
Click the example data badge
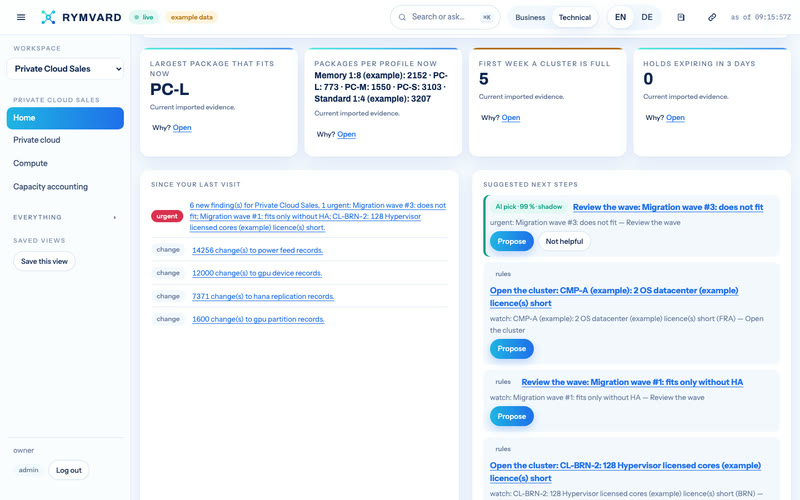(x=191, y=17)
